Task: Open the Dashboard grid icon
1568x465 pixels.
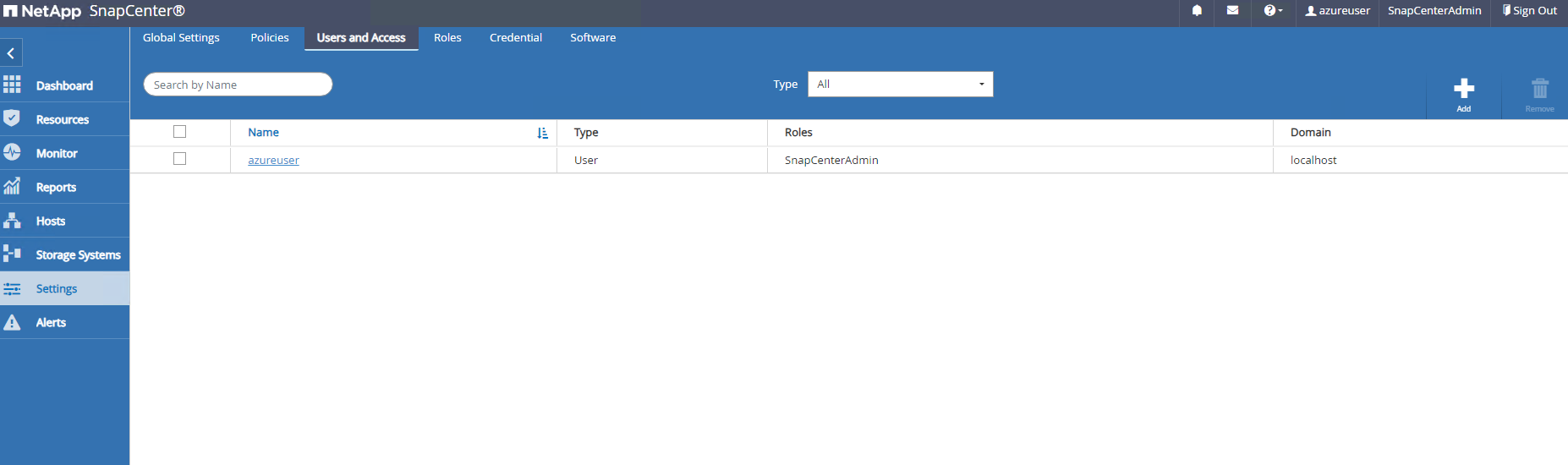Action: pyautogui.click(x=12, y=85)
